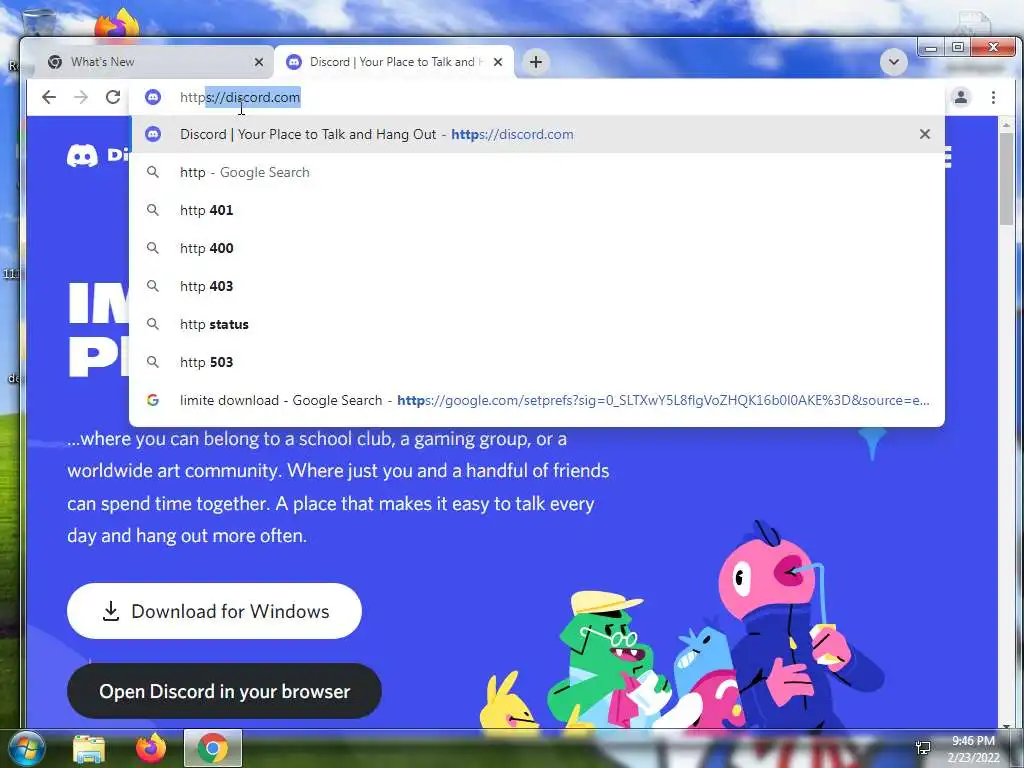Viewport: 1024px width, 768px height.
Task: Reload the Discord page
Action: 113,97
